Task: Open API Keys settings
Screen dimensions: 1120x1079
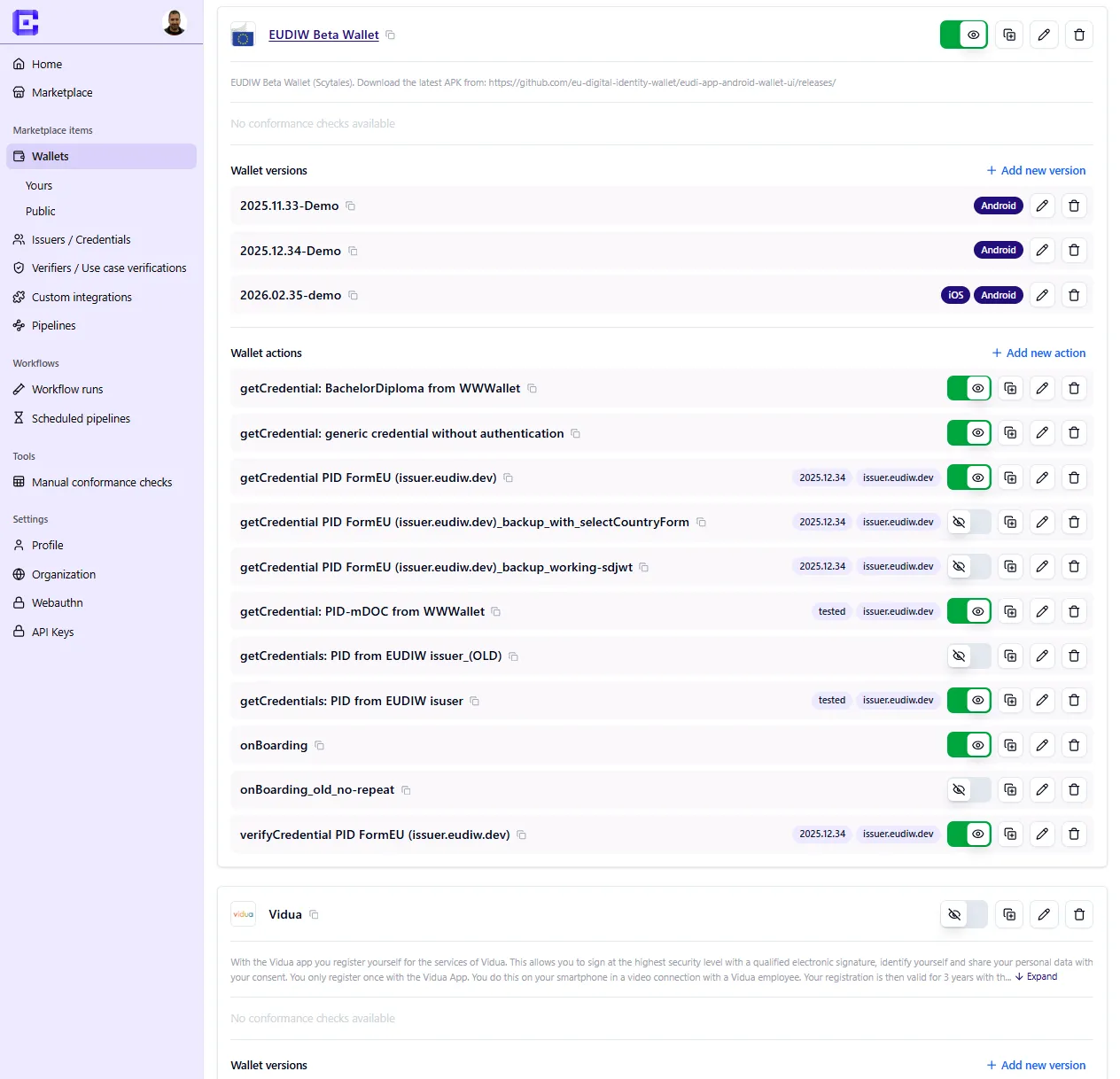Action: [x=101, y=632]
